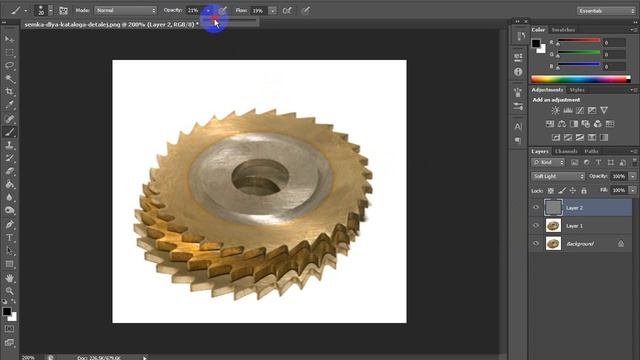Toggle the layer filter switch
Screen dimensions: 640x360
point(635,162)
